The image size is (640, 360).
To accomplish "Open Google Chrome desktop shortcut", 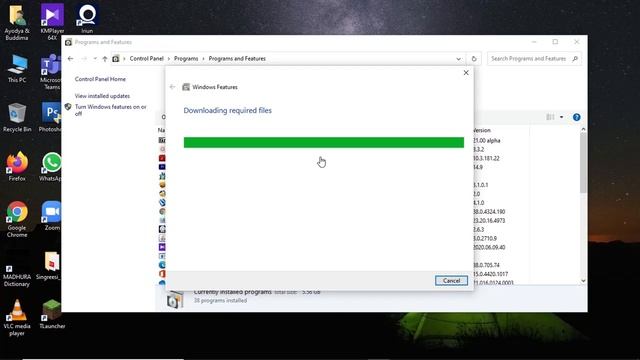I will 17,219.
